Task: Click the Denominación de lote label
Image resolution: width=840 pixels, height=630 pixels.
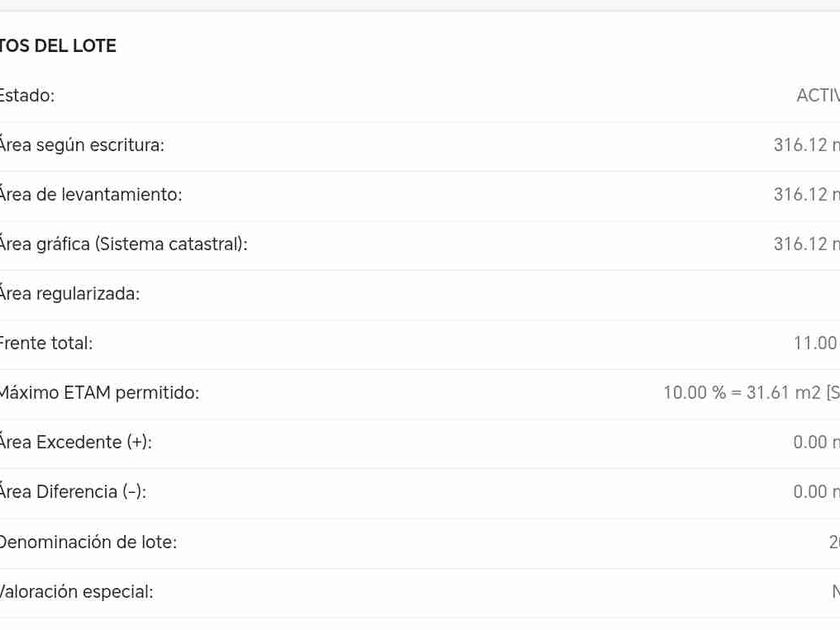Action: 88,542
